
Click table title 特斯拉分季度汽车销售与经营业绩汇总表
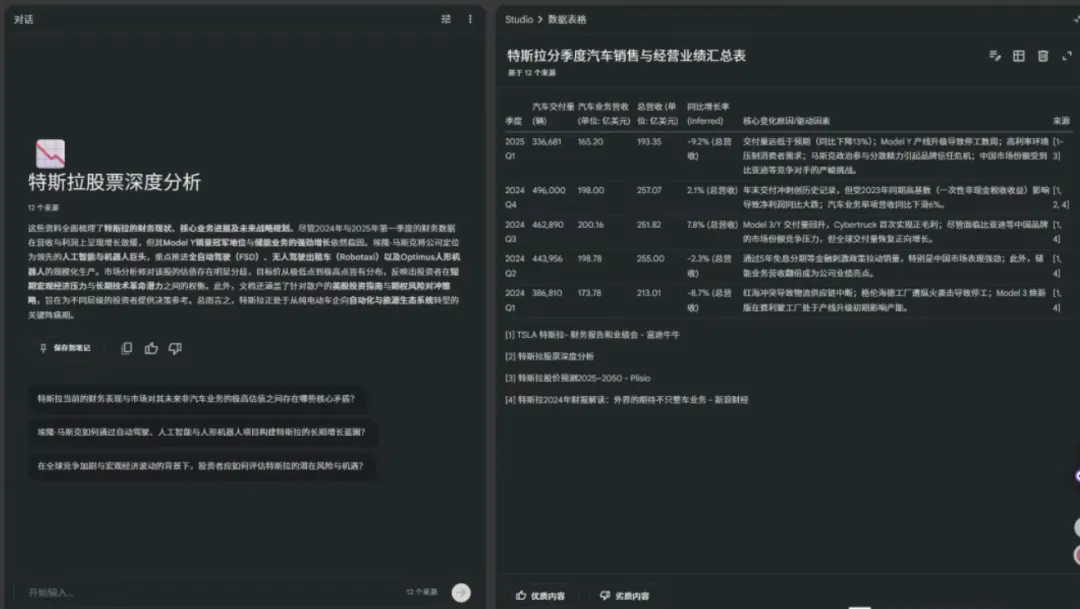pos(626,56)
